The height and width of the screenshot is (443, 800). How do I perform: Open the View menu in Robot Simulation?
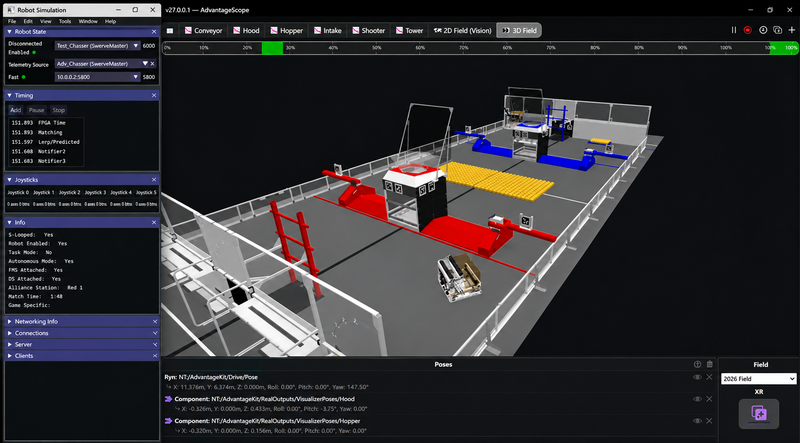coord(46,21)
